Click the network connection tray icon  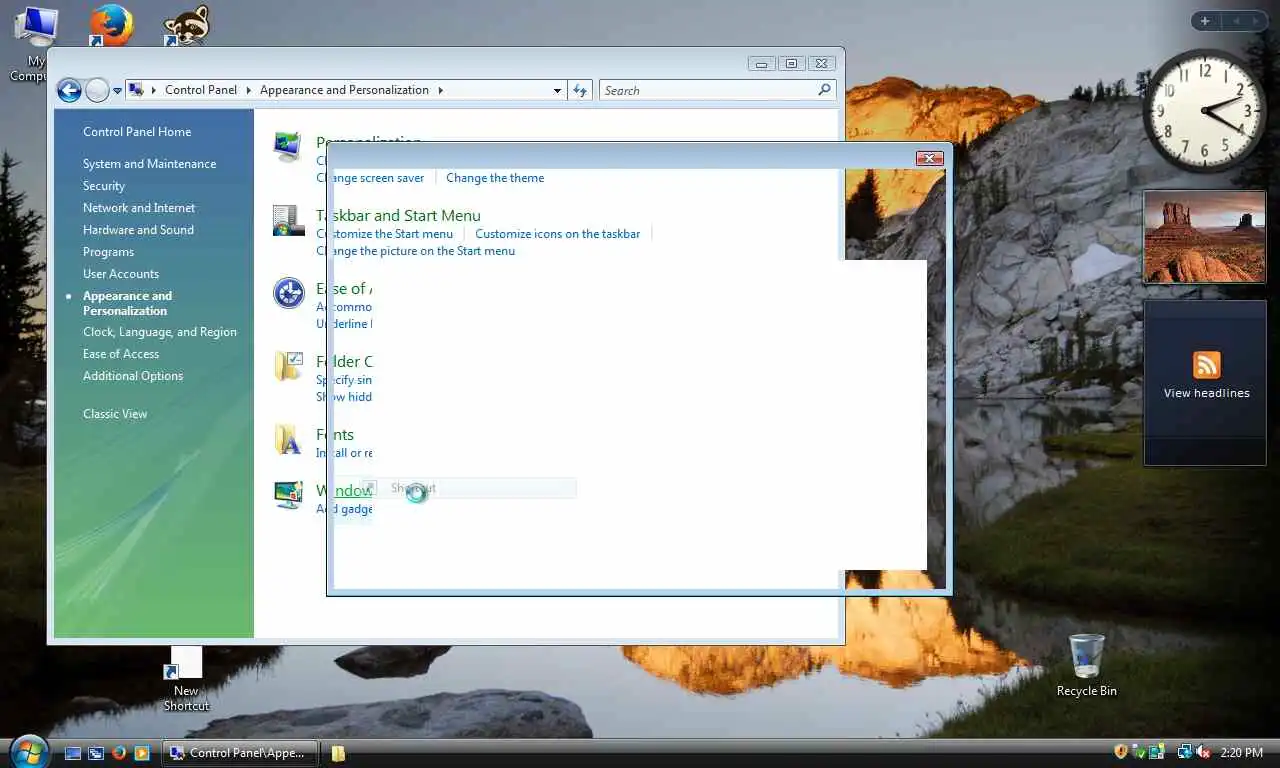1185,752
